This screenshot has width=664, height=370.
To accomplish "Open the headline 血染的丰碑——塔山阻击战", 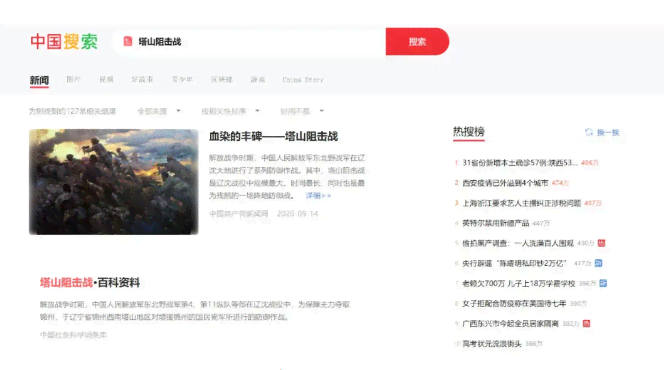I will tap(273, 136).
